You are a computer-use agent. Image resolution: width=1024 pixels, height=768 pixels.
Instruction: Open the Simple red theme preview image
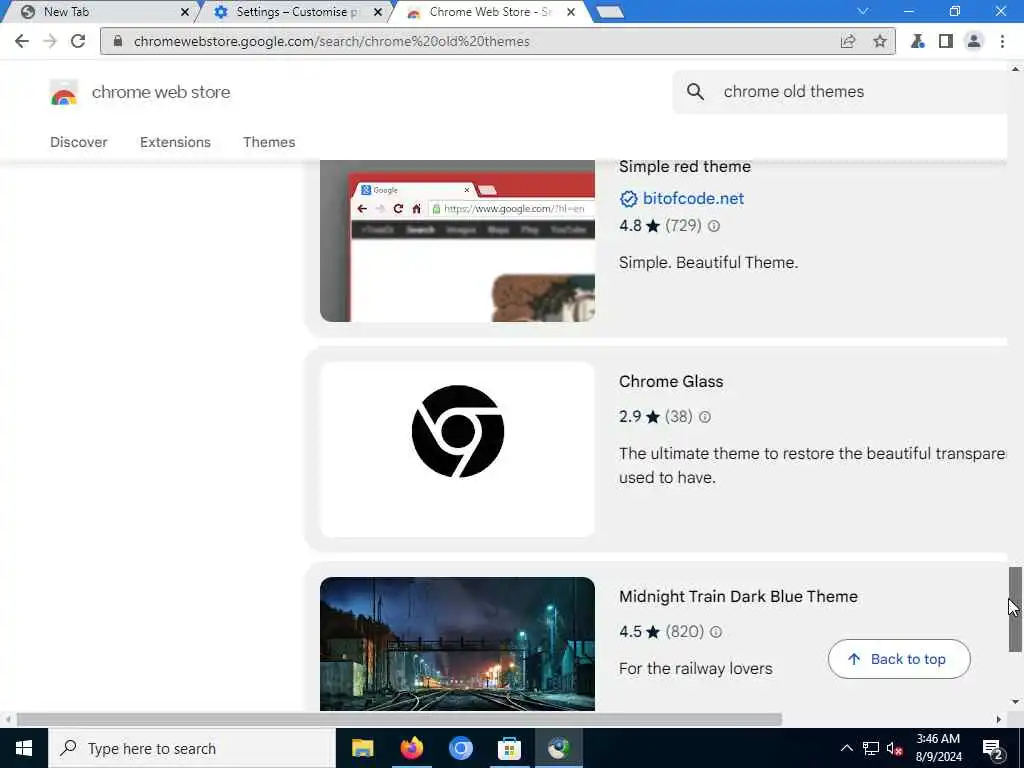click(457, 241)
